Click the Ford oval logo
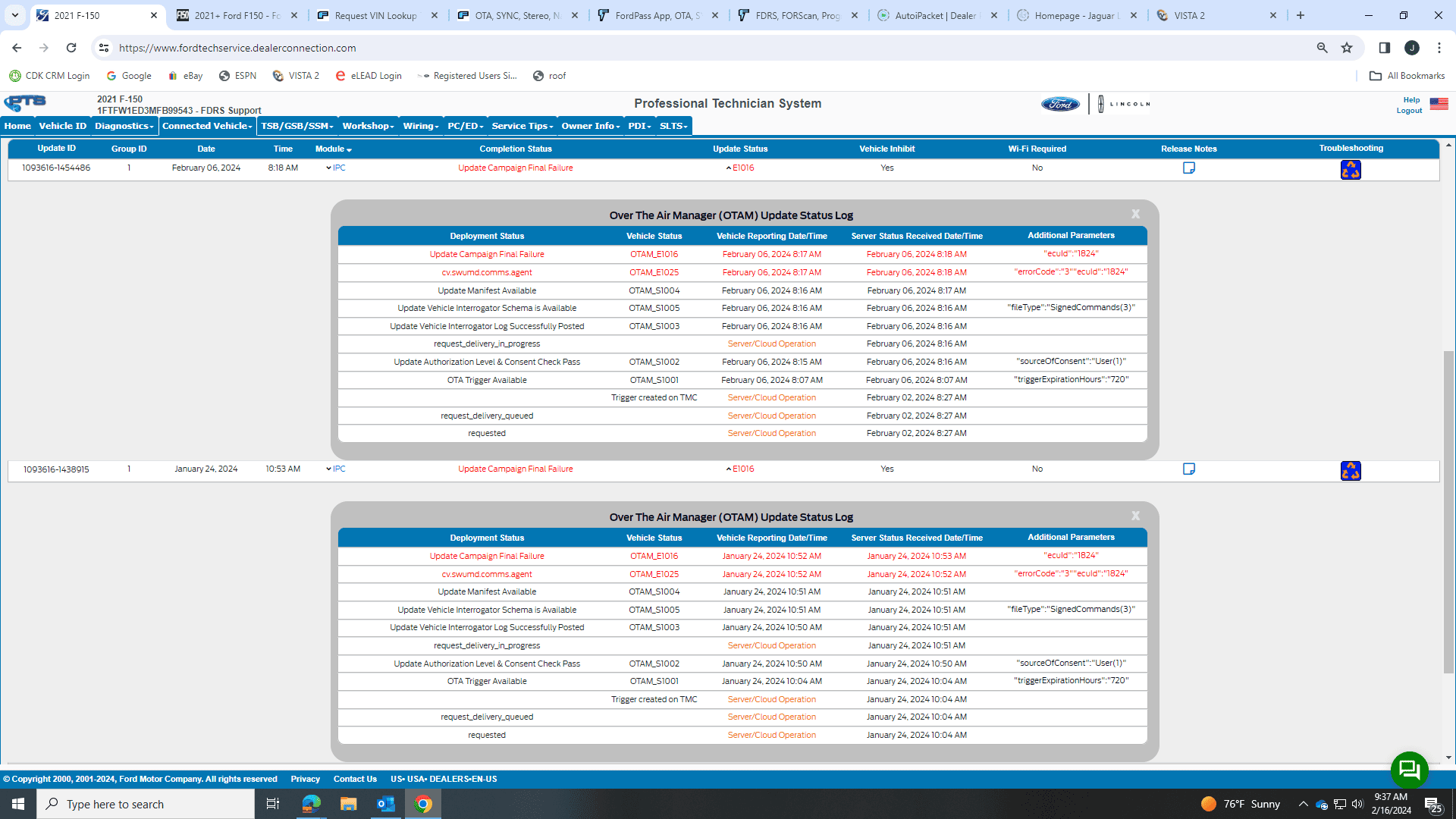The height and width of the screenshot is (819, 1456). pyautogui.click(x=1060, y=104)
